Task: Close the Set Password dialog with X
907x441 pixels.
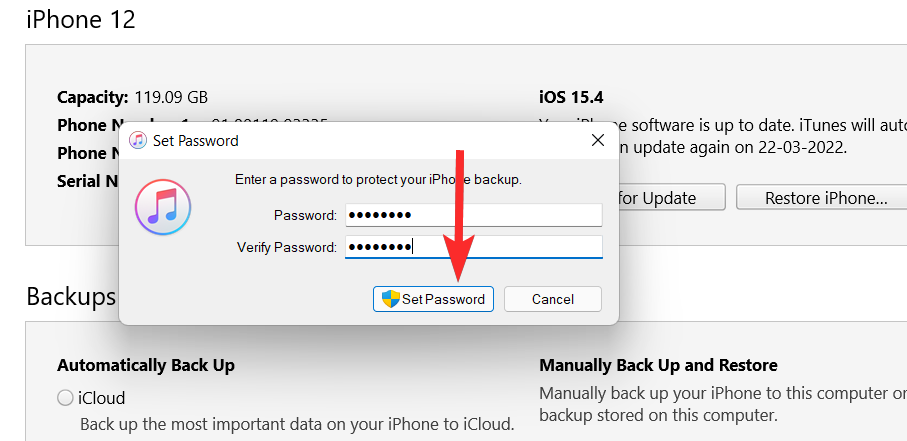Action: point(598,140)
